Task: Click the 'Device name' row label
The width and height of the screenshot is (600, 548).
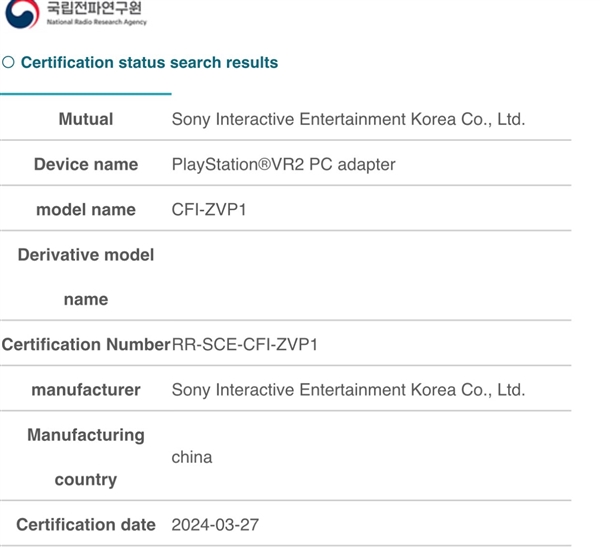Action: 86,164
